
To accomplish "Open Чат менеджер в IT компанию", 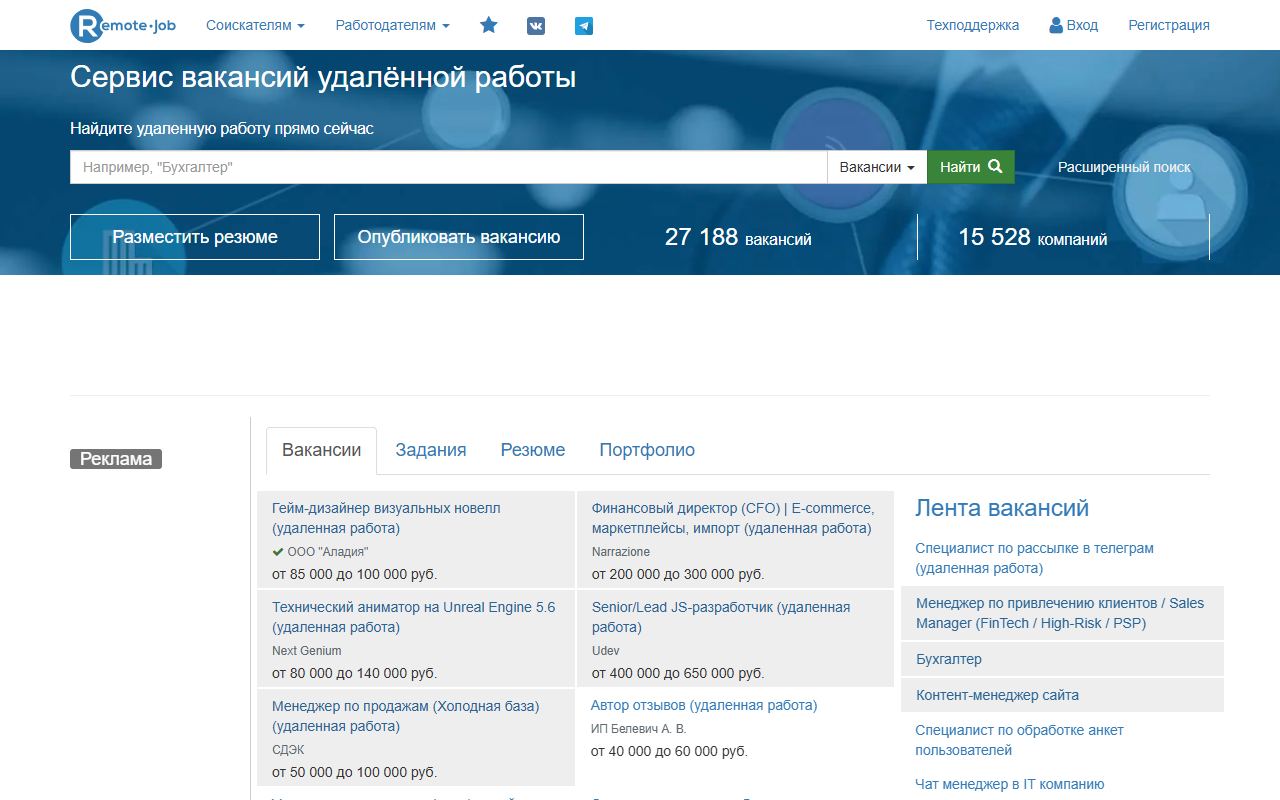I will 1009,784.
